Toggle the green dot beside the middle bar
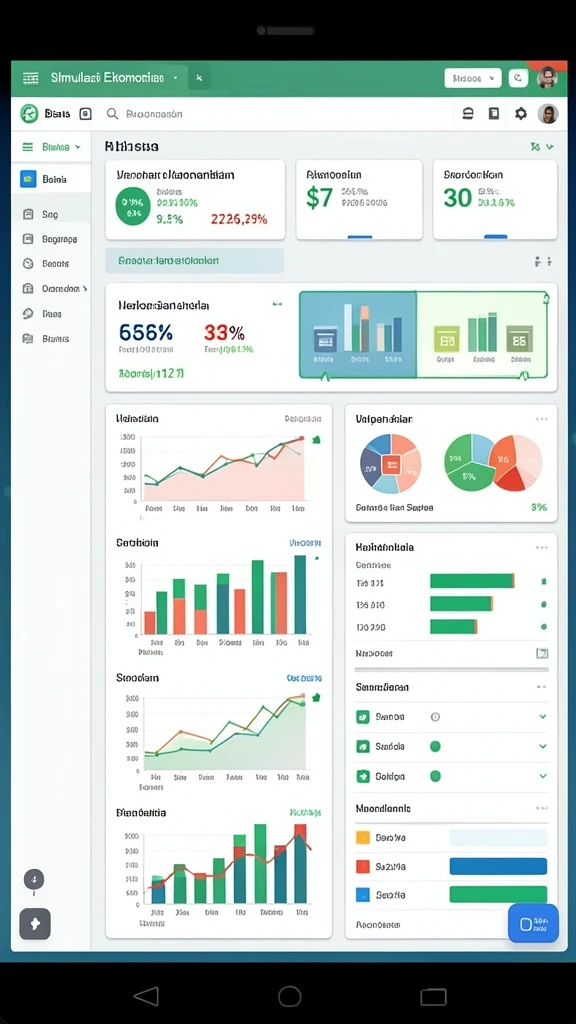This screenshot has height=1024, width=576. (x=544, y=605)
